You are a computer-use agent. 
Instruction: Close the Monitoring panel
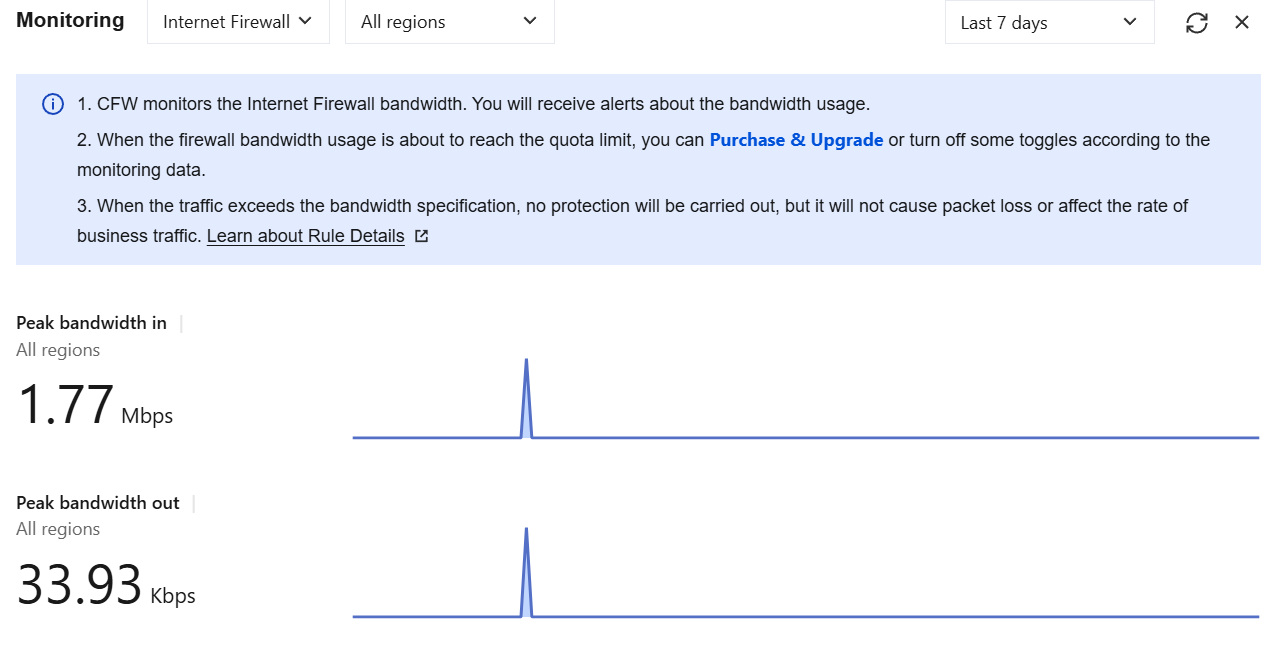pos(1242,22)
